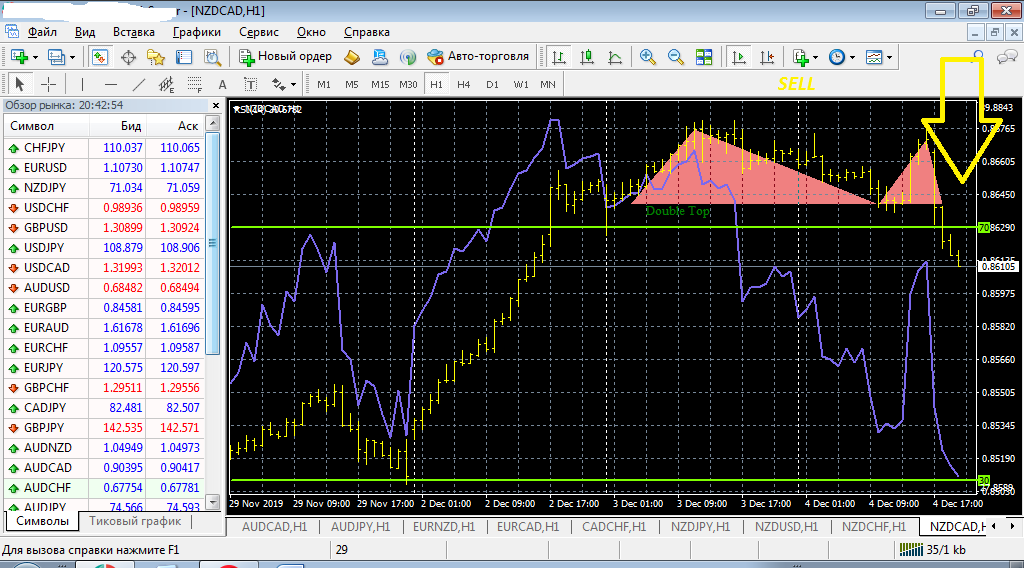Open the Сервис menu

[259, 32]
